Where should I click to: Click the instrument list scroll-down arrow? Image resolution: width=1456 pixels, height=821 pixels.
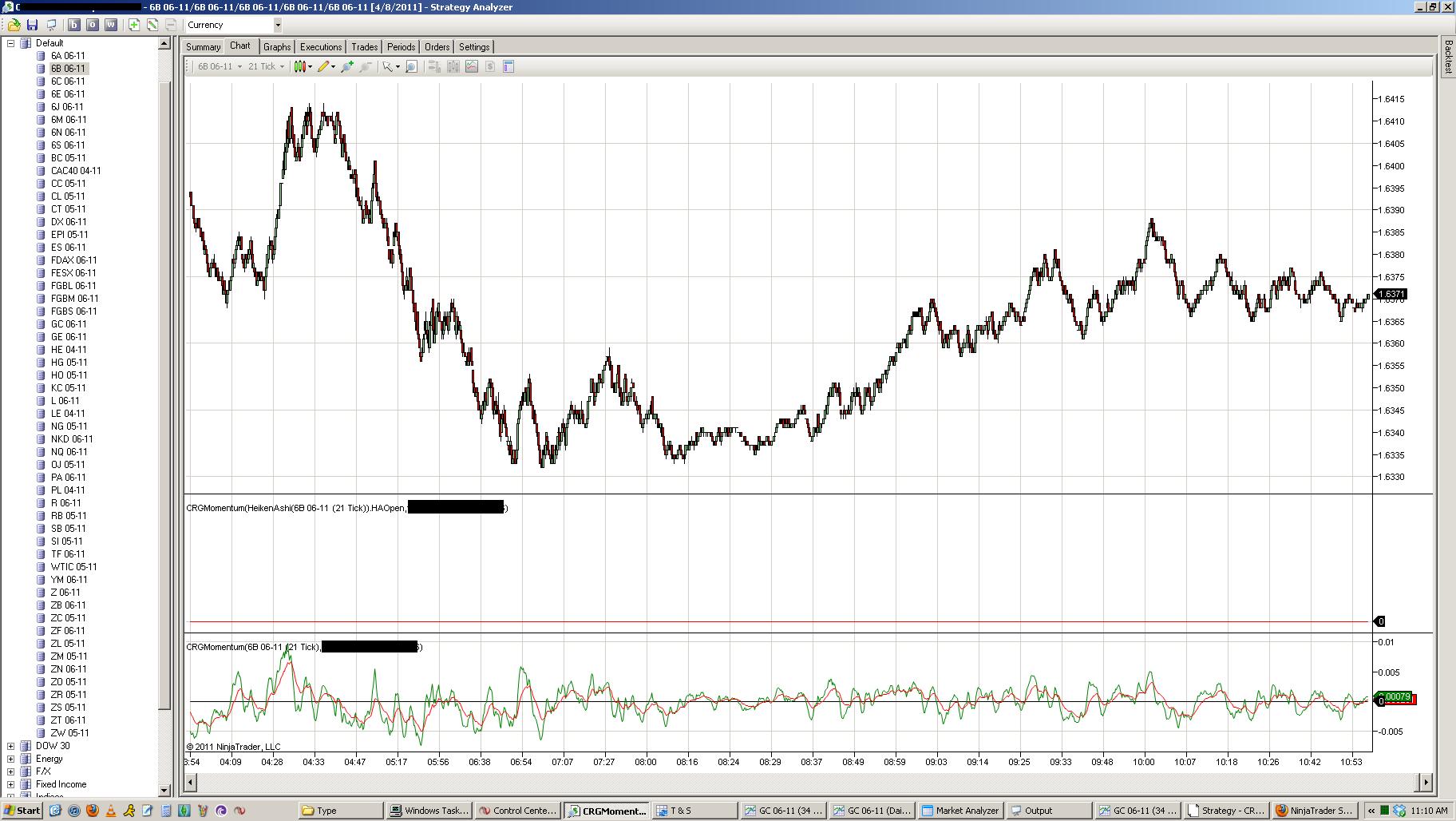click(164, 790)
